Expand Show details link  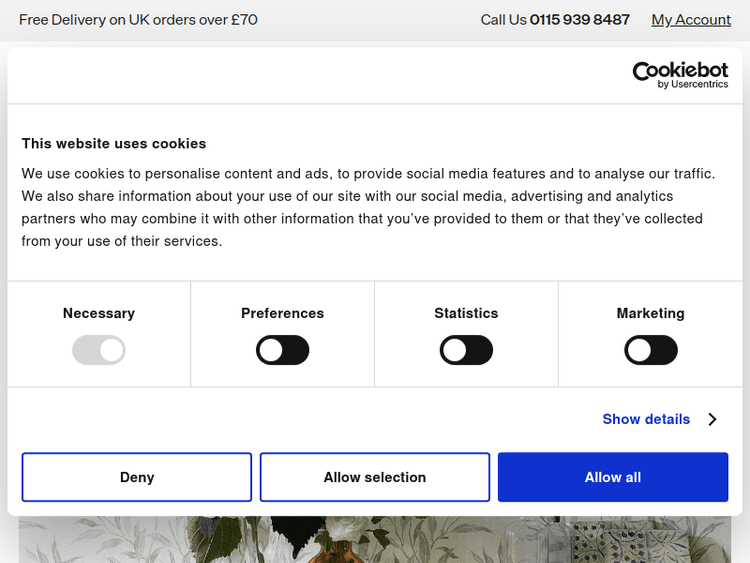[646, 419]
